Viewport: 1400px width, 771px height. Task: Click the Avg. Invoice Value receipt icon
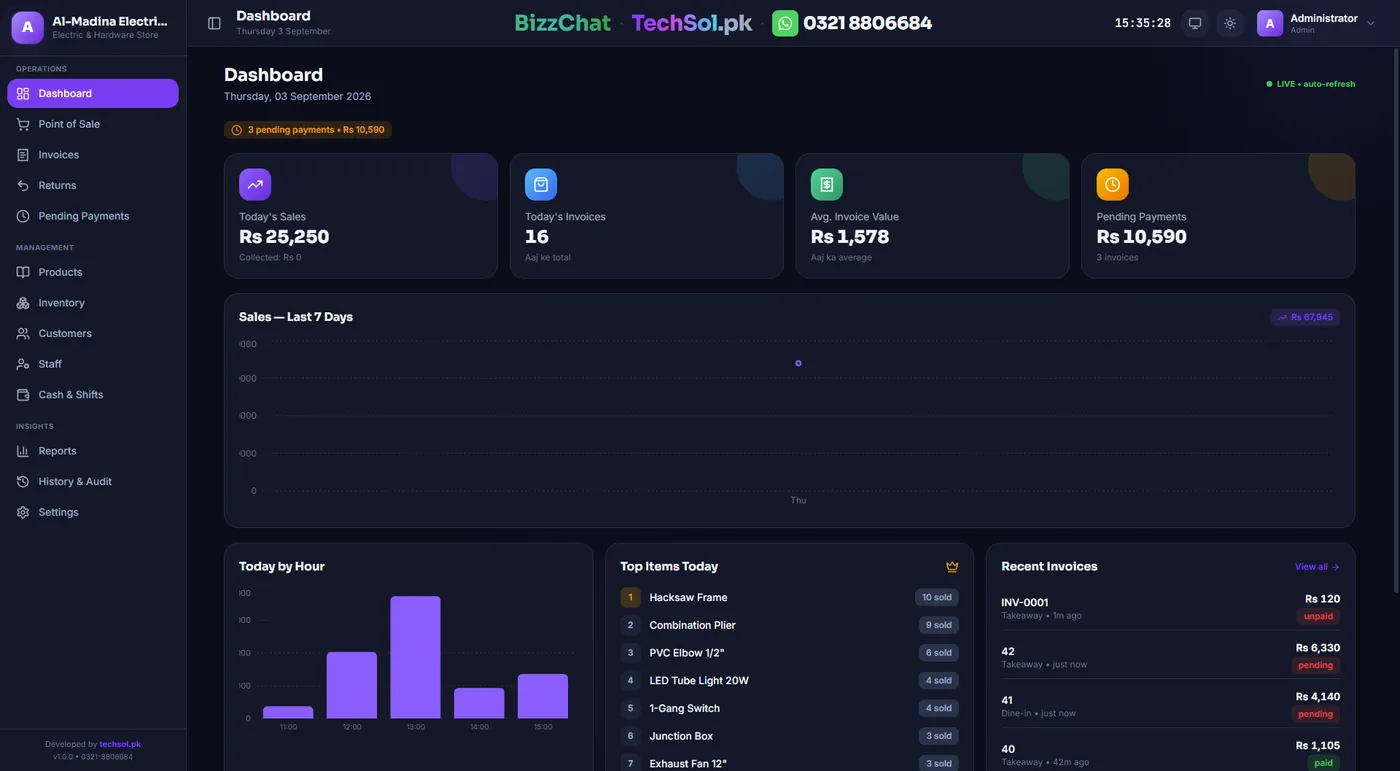click(827, 184)
